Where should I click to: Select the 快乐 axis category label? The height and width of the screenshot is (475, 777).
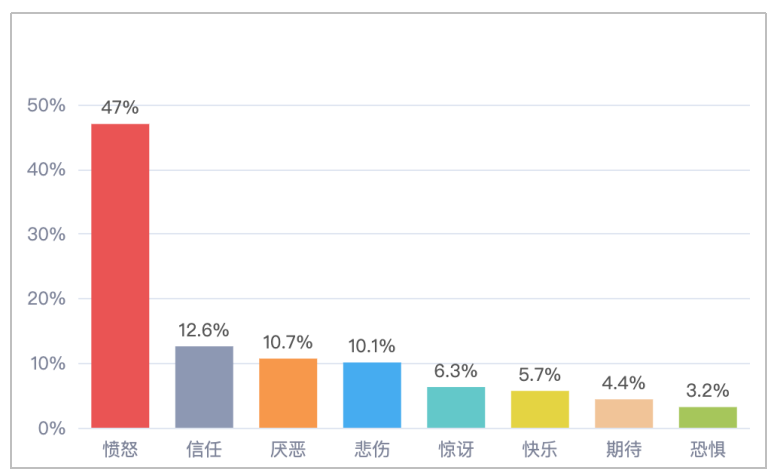pyautogui.click(x=540, y=450)
